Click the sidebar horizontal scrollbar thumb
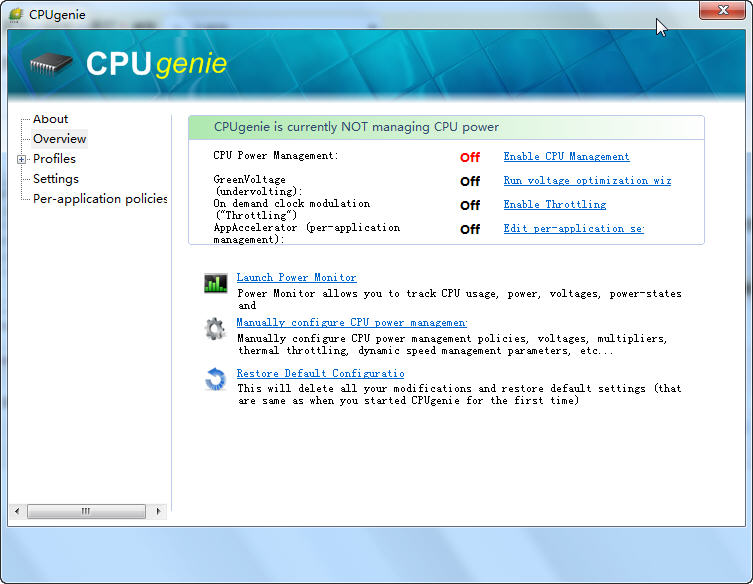753x584 pixels. 86,511
